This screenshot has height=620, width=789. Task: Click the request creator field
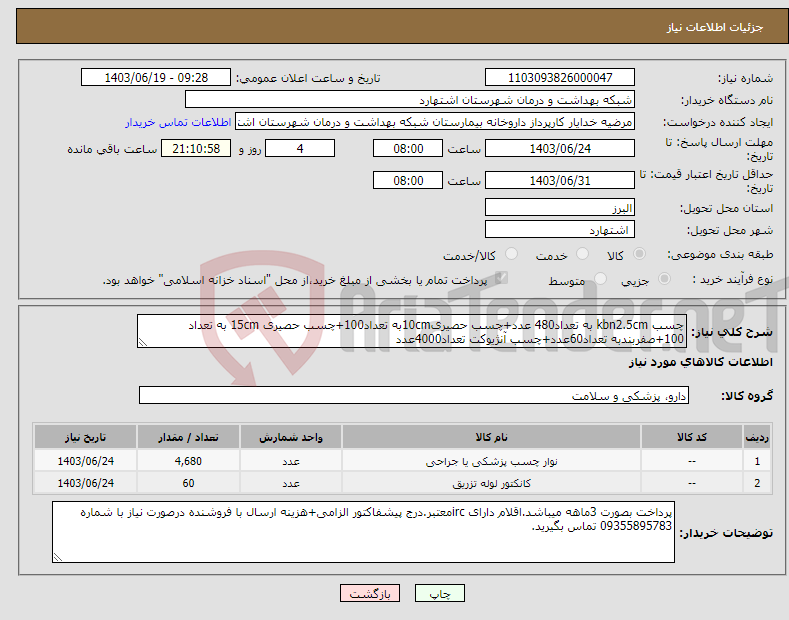click(435, 122)
